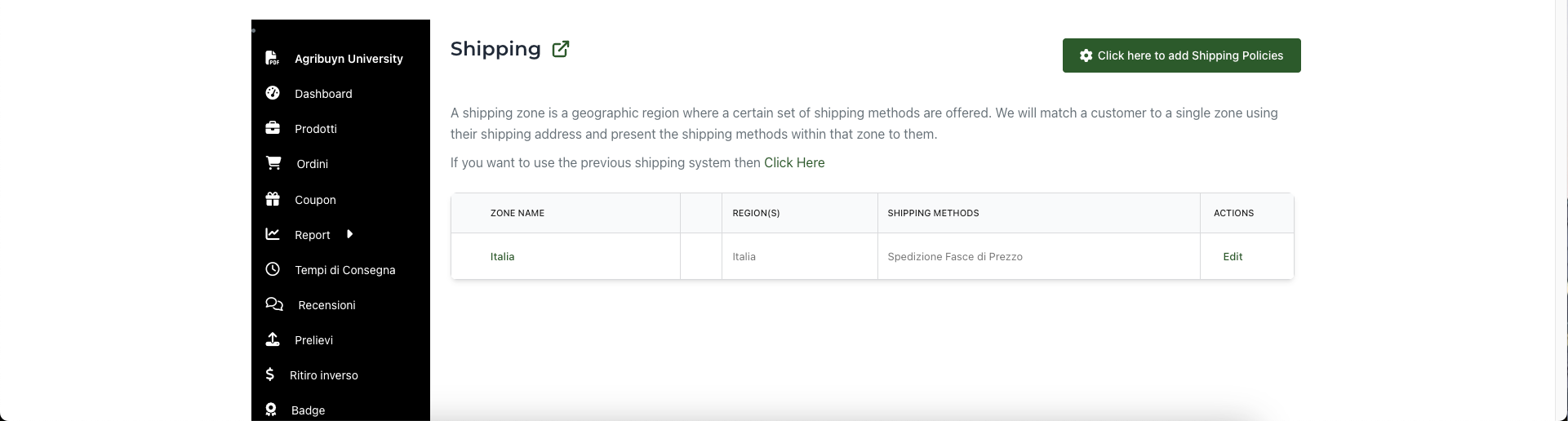
Task: Open external link icon beside Shipping title
Action: [561, 49]
